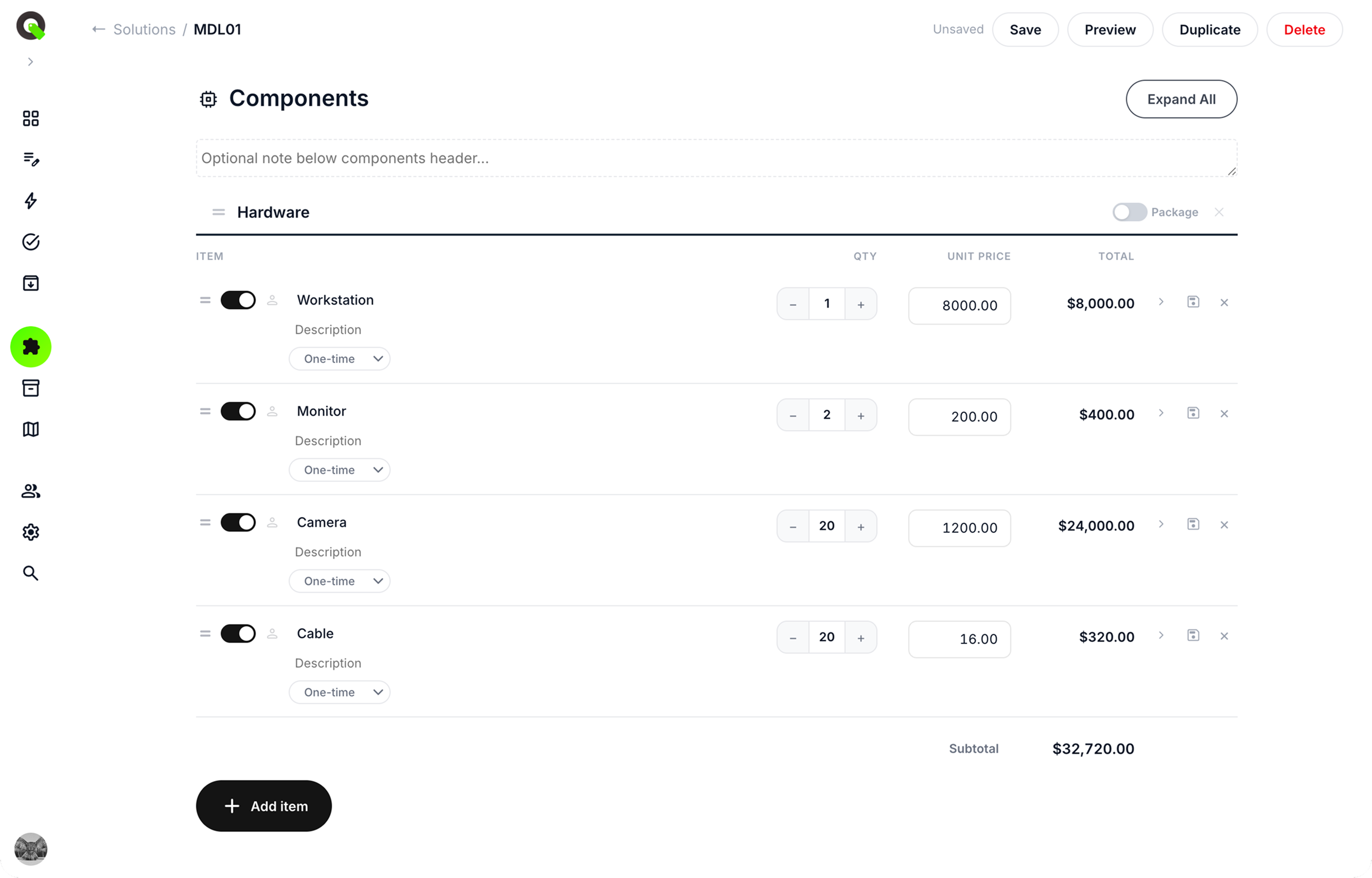Image resolution: width=1372 pixels, height=878 pixels.
Task: Save the Workstation line item
Action: pos(1193,302)
